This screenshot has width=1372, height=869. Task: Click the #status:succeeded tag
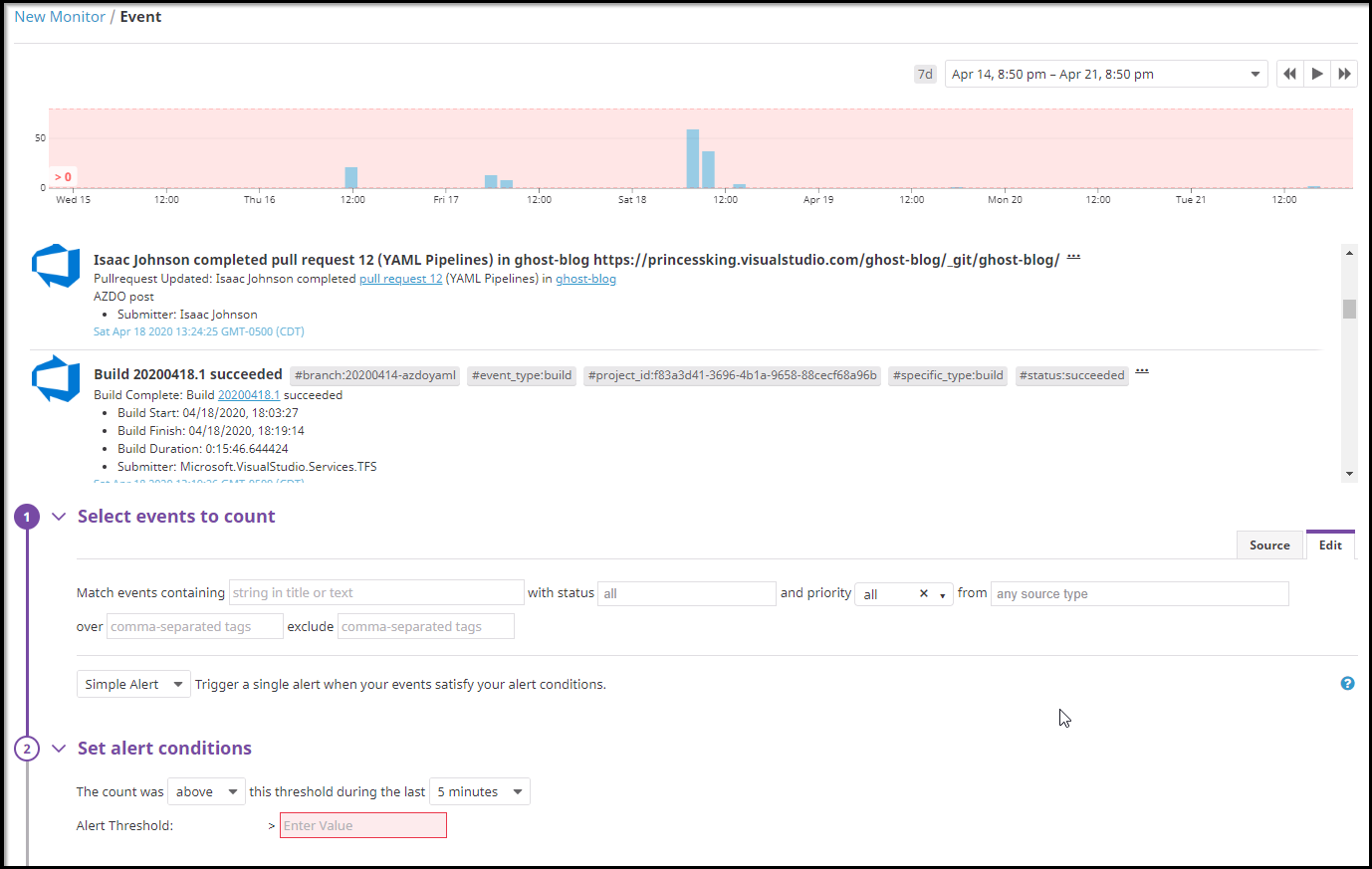(1071, 375)
